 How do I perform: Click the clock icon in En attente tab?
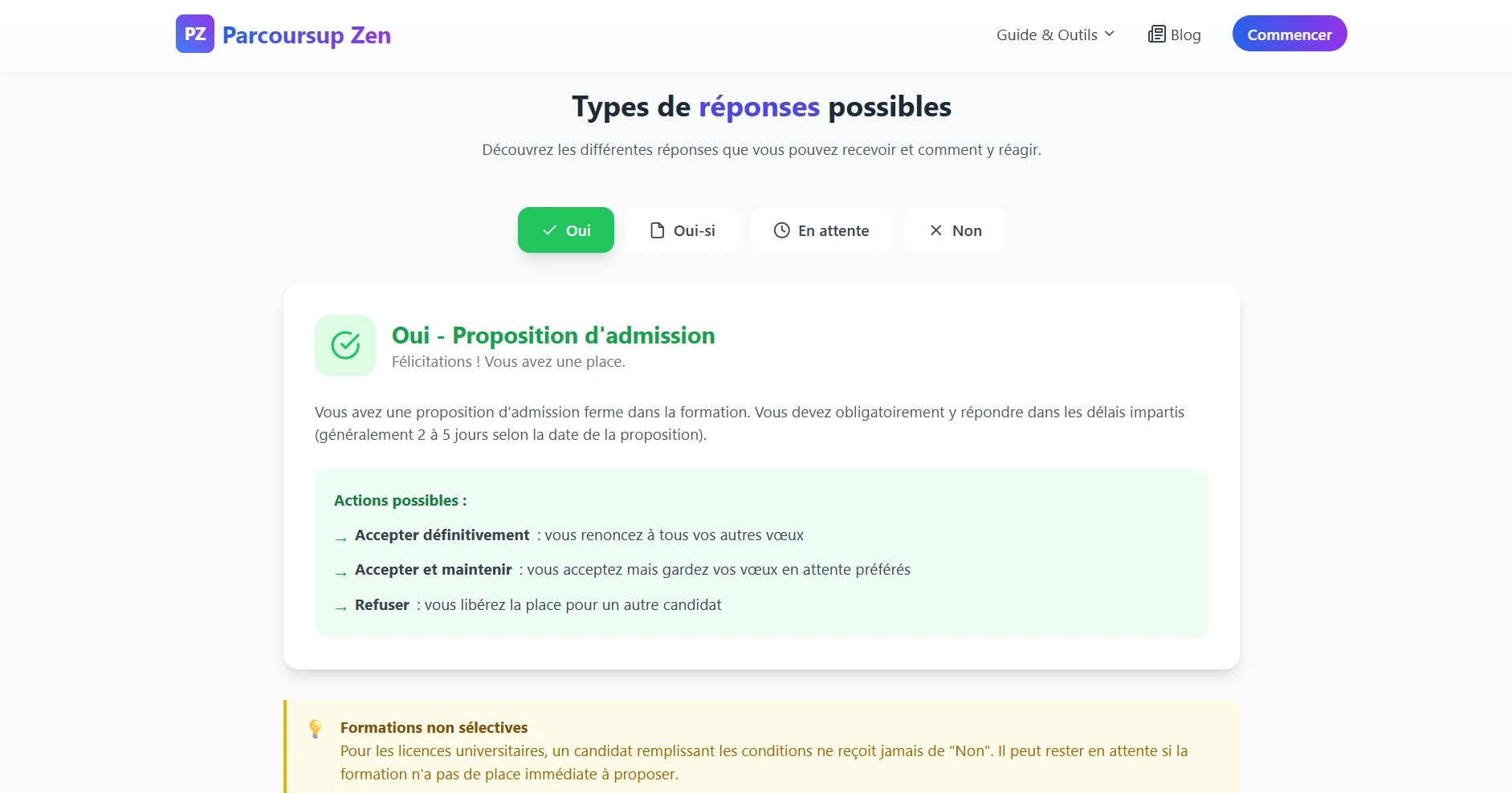click(781, 230)
